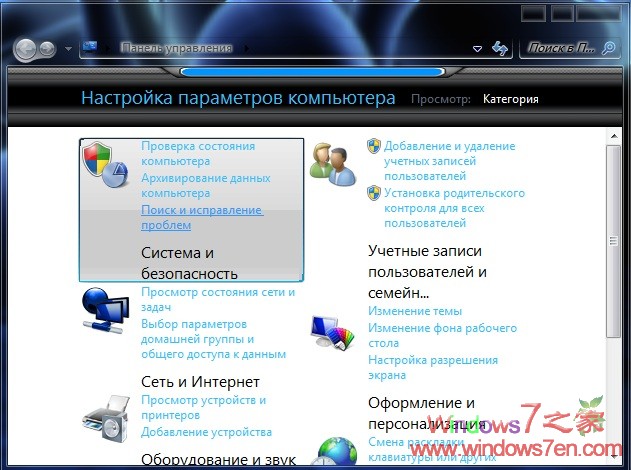The height and width of the screenshot is (470, 631).
Task: Click the window minimize button
Action: click(x=533, y=14)
